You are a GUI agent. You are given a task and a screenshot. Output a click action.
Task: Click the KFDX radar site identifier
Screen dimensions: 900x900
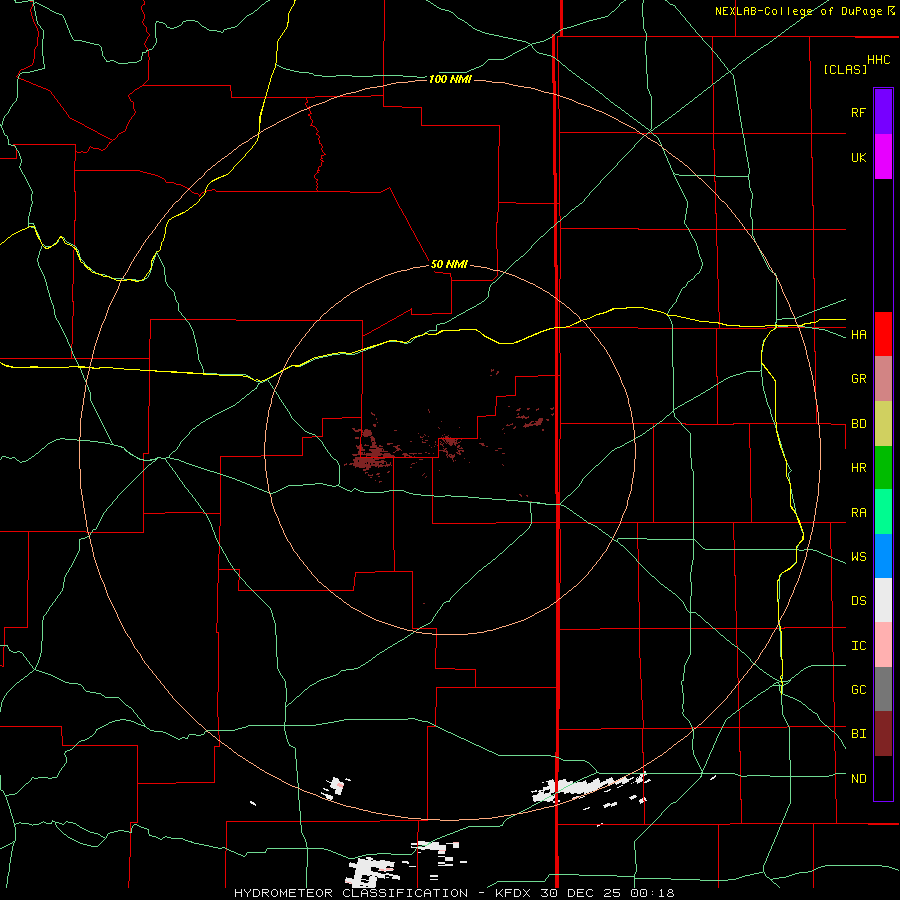click(x=510, y=893)
